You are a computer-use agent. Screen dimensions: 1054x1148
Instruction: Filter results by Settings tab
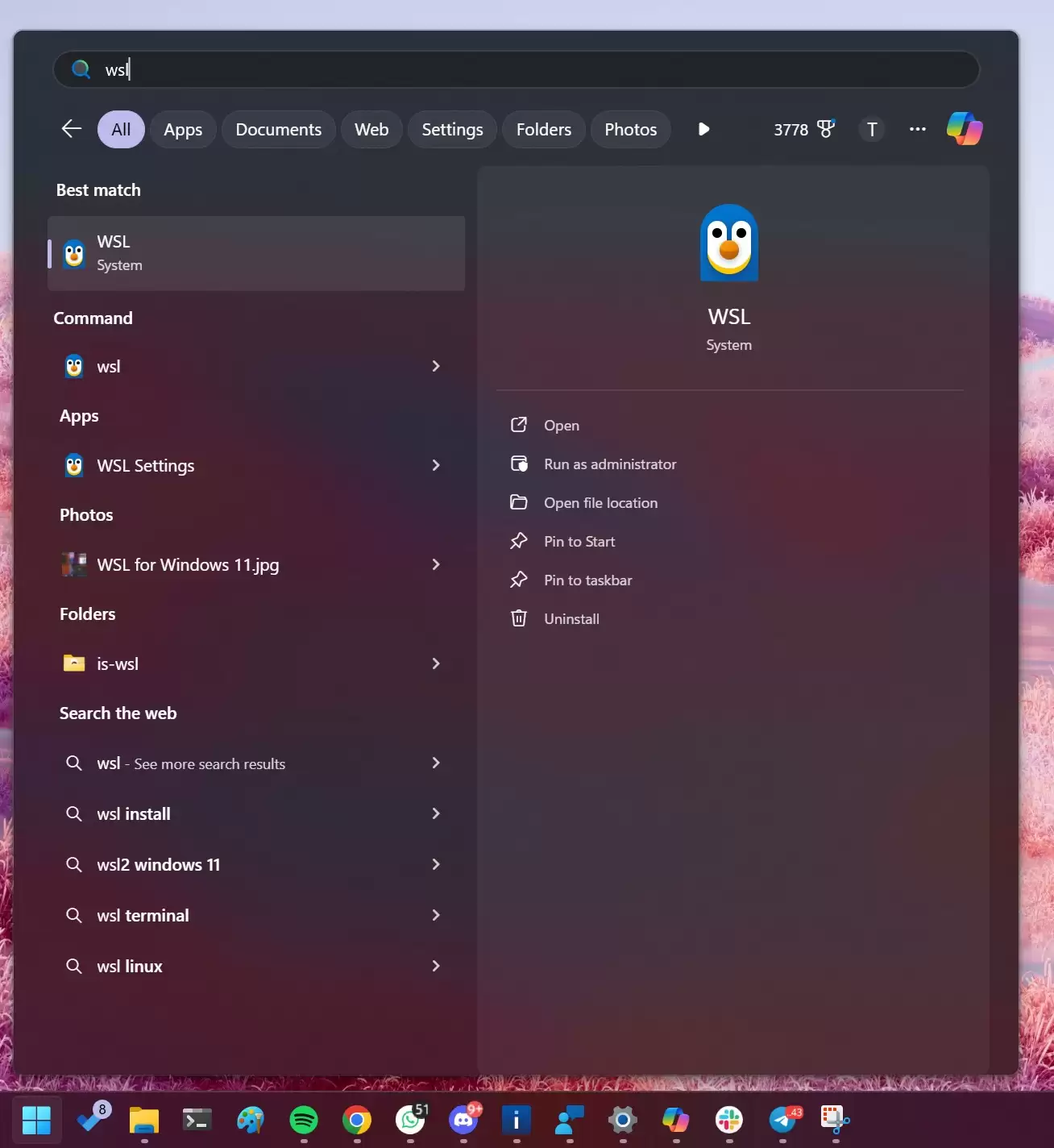point(452,130)
